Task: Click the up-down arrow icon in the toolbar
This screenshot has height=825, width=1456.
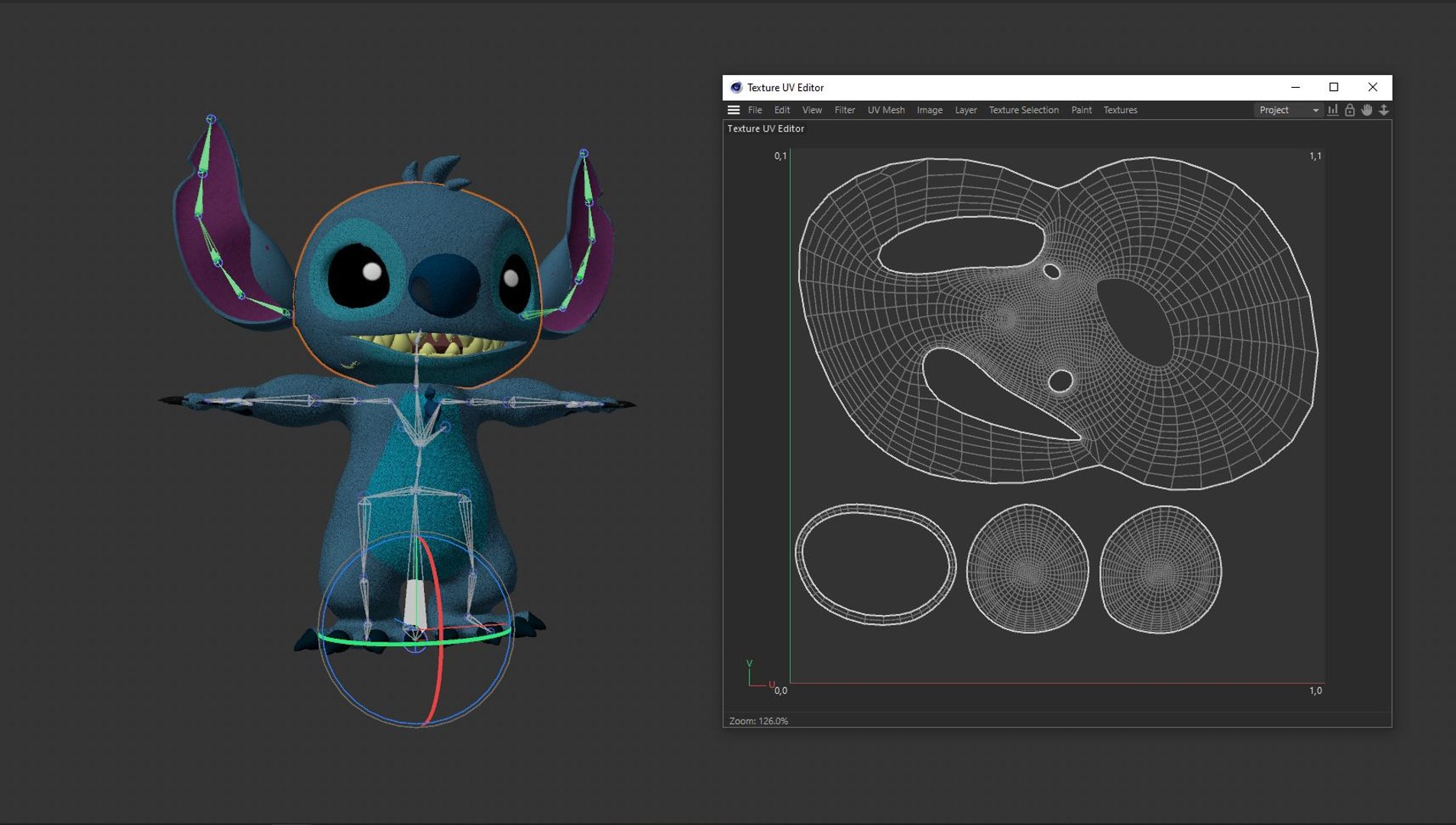Action: click(x=1383, y=110)
